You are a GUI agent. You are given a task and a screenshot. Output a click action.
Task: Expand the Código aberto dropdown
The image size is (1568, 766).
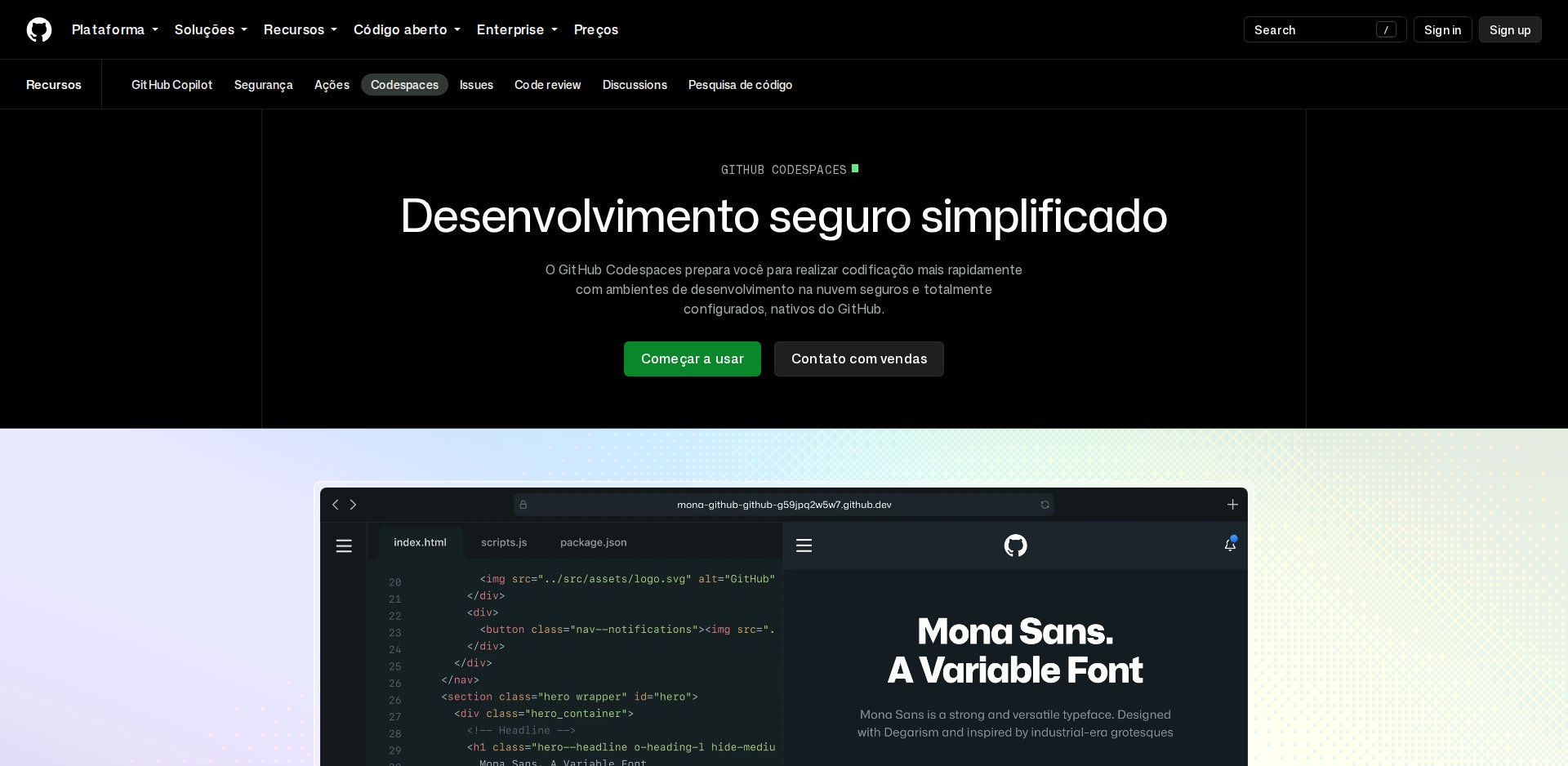(407, 29)
